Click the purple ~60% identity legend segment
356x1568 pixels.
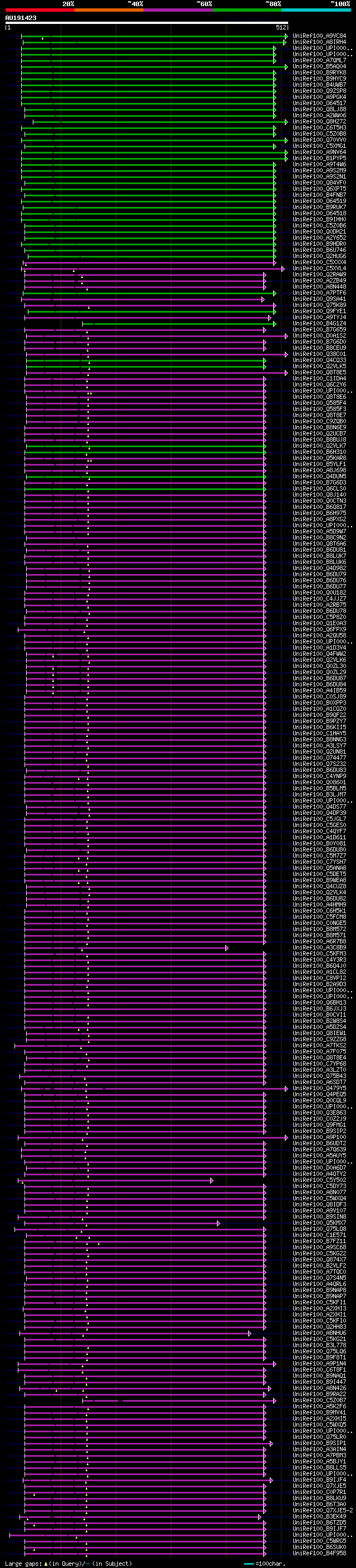pos(179,9)
